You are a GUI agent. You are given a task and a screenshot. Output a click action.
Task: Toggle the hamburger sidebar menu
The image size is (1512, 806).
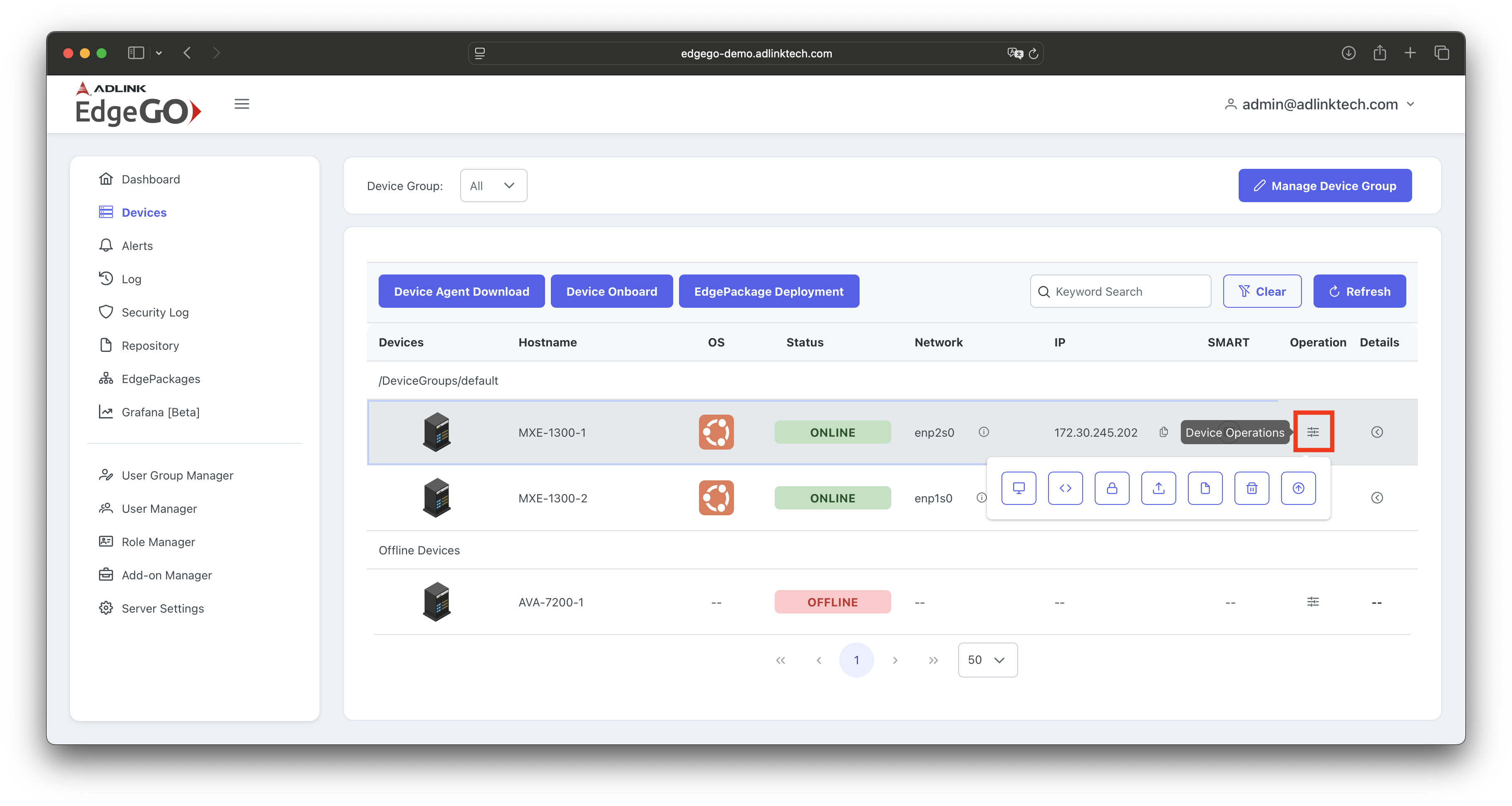click(242, 104)
